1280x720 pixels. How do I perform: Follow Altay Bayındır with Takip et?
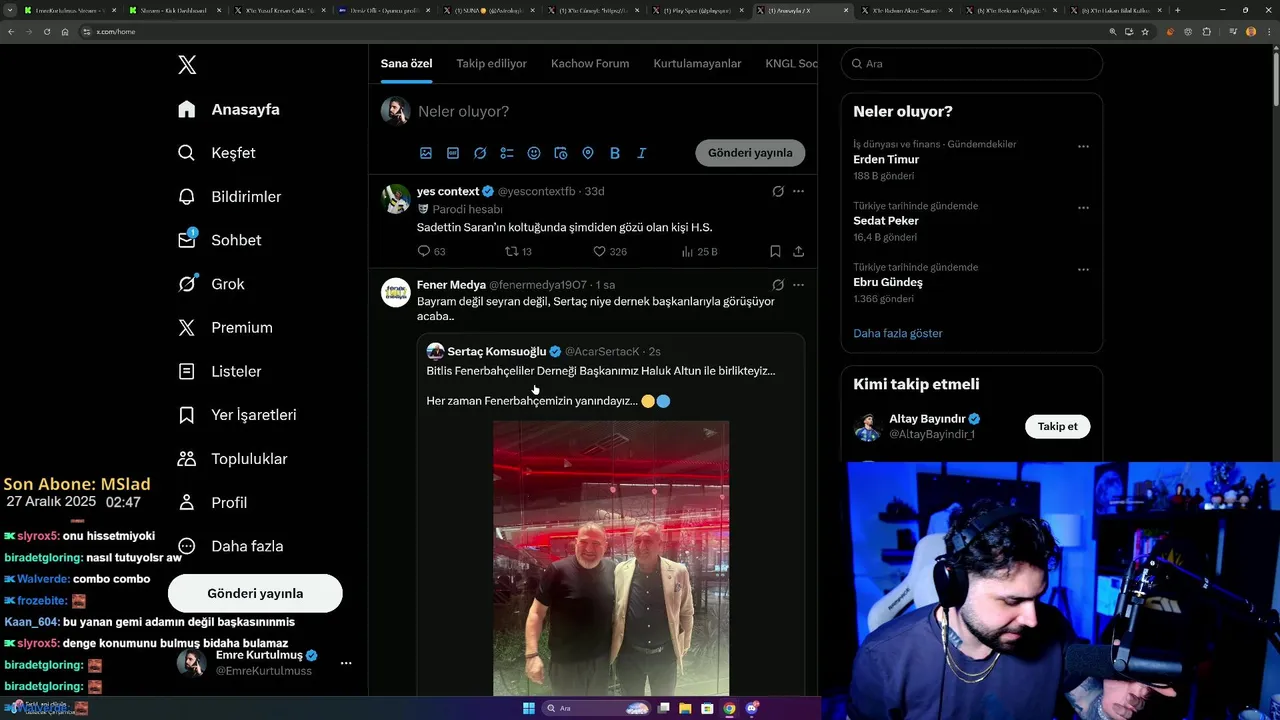[1057, 426]
